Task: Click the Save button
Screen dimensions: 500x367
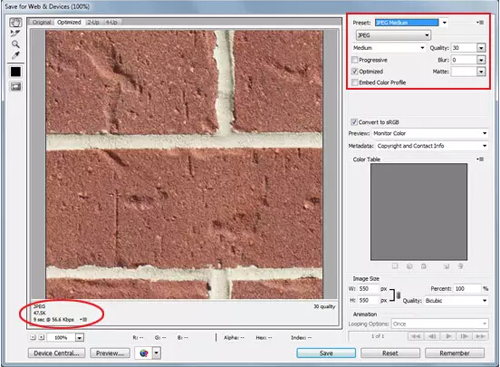Action: pos(326,353)
